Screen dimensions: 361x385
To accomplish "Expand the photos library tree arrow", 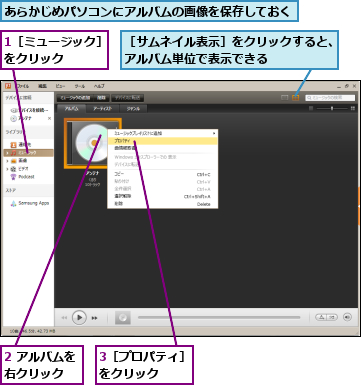I will tap(7, 161).
